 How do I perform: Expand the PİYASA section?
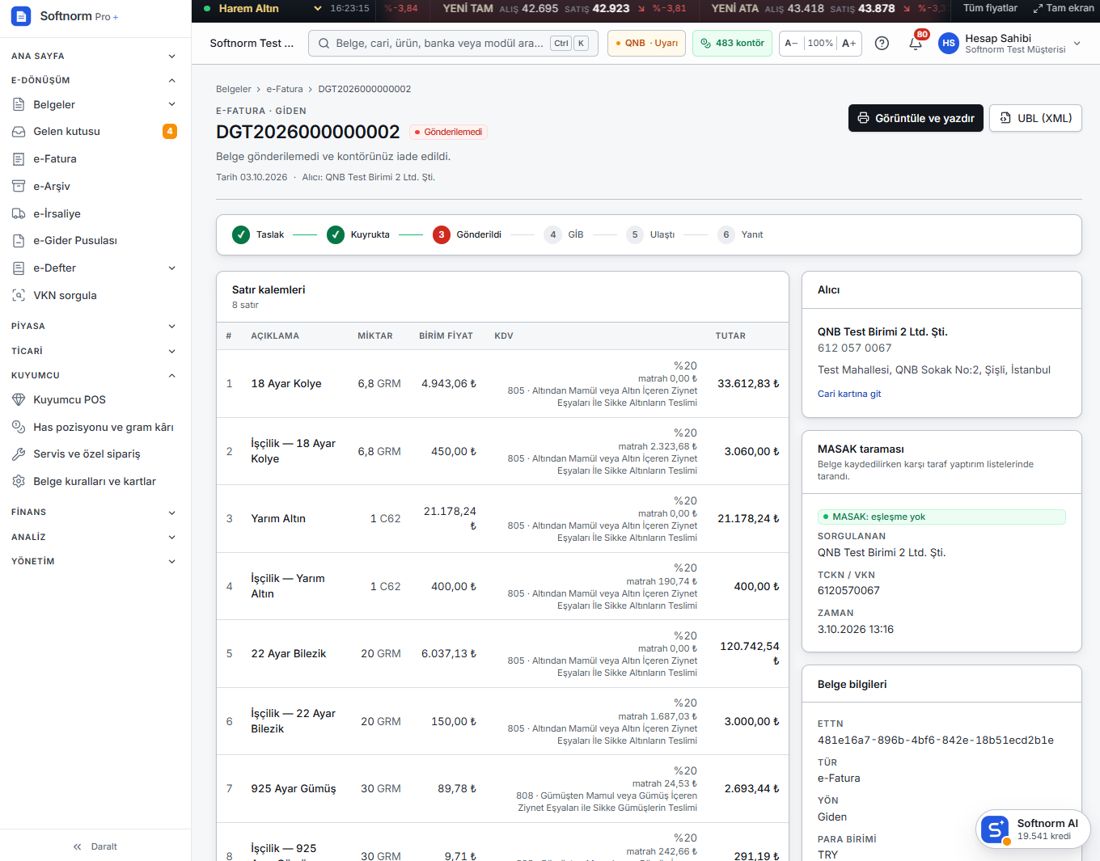(x=94, y=326)
